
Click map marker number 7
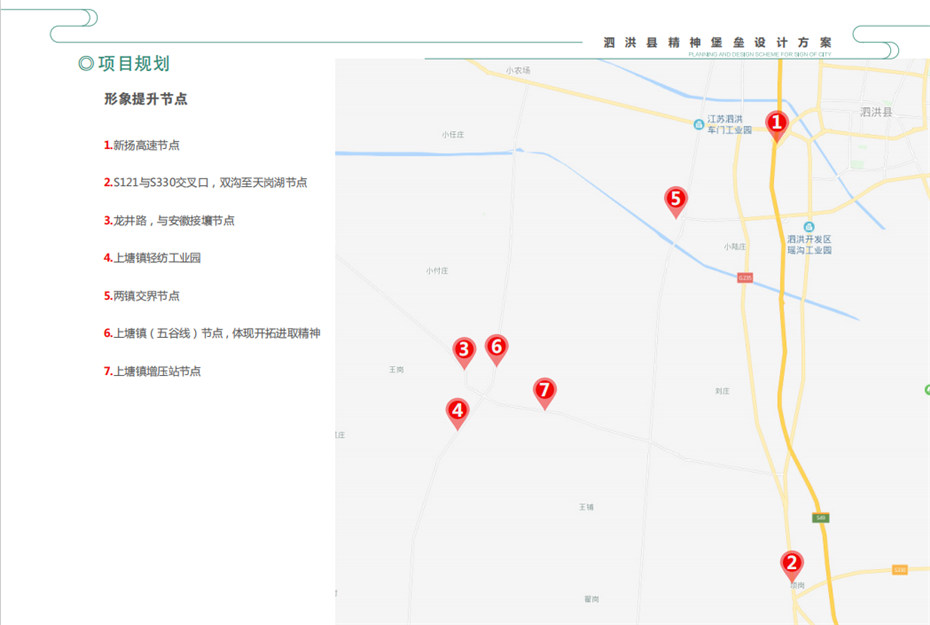tap(544, 390)
